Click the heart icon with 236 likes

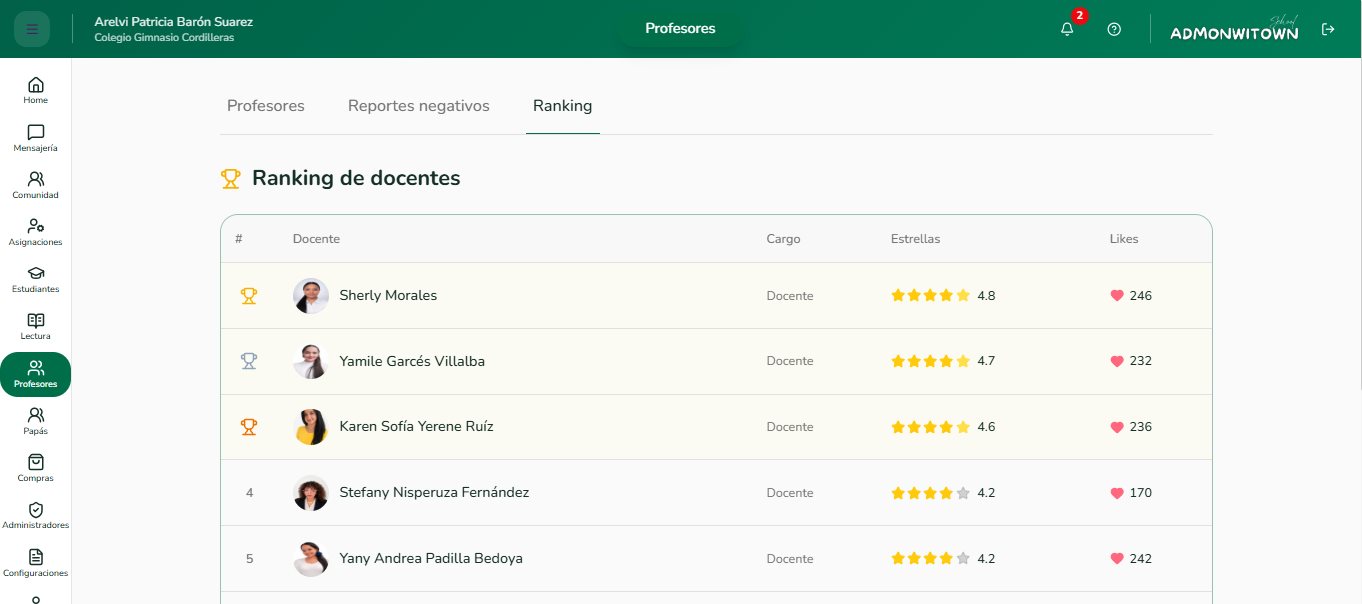pyautogui.click(x=1117, y=427)
